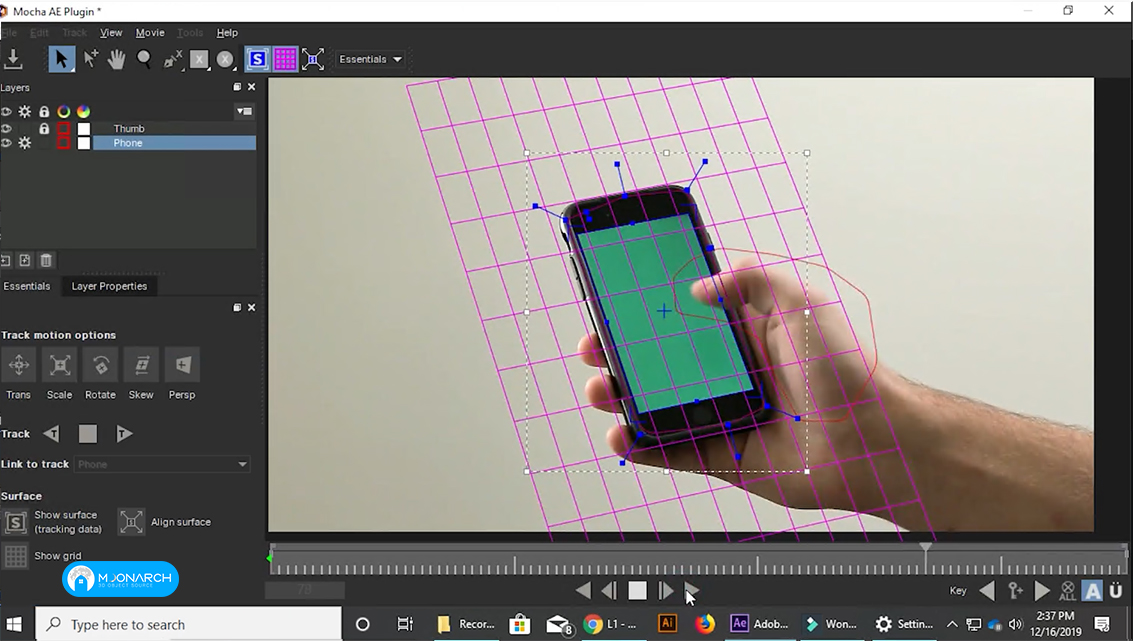Open the Link to track dropdown
This screenshot has width=1133, height=641.
tap(162, 464)
